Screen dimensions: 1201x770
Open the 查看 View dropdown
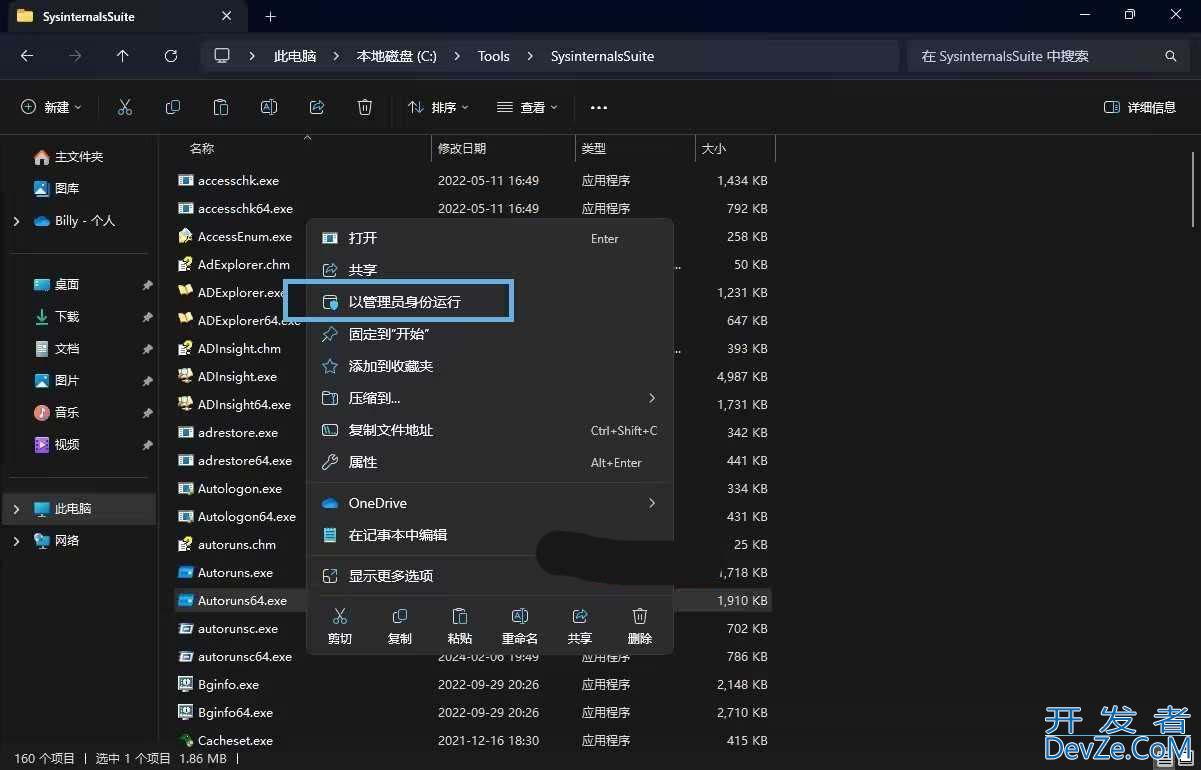tap(527, 107)
